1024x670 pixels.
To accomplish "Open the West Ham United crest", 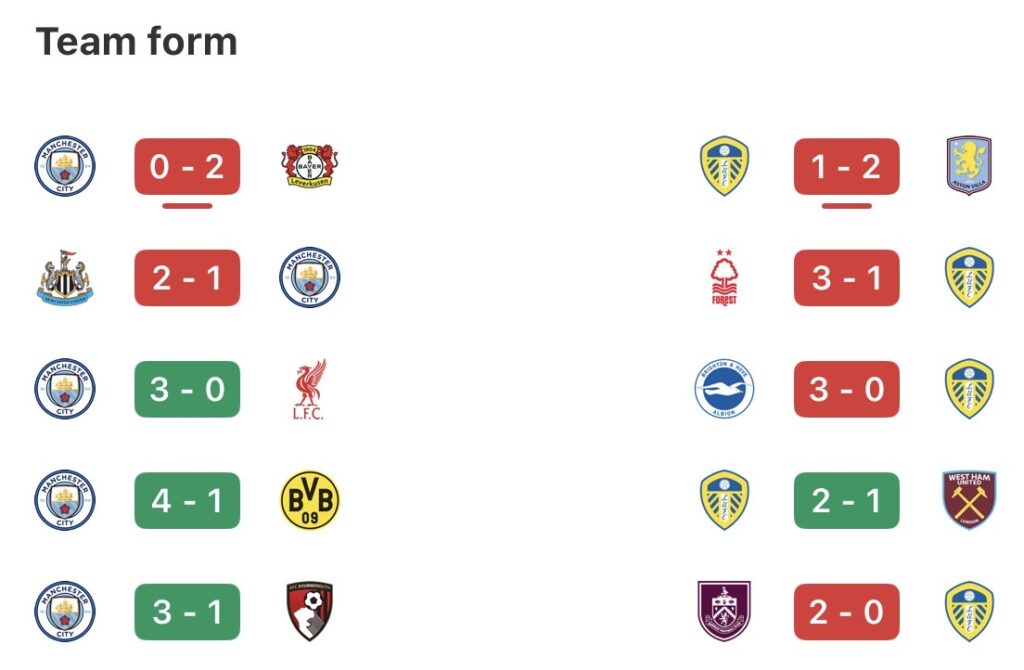I will coord(969,500).
